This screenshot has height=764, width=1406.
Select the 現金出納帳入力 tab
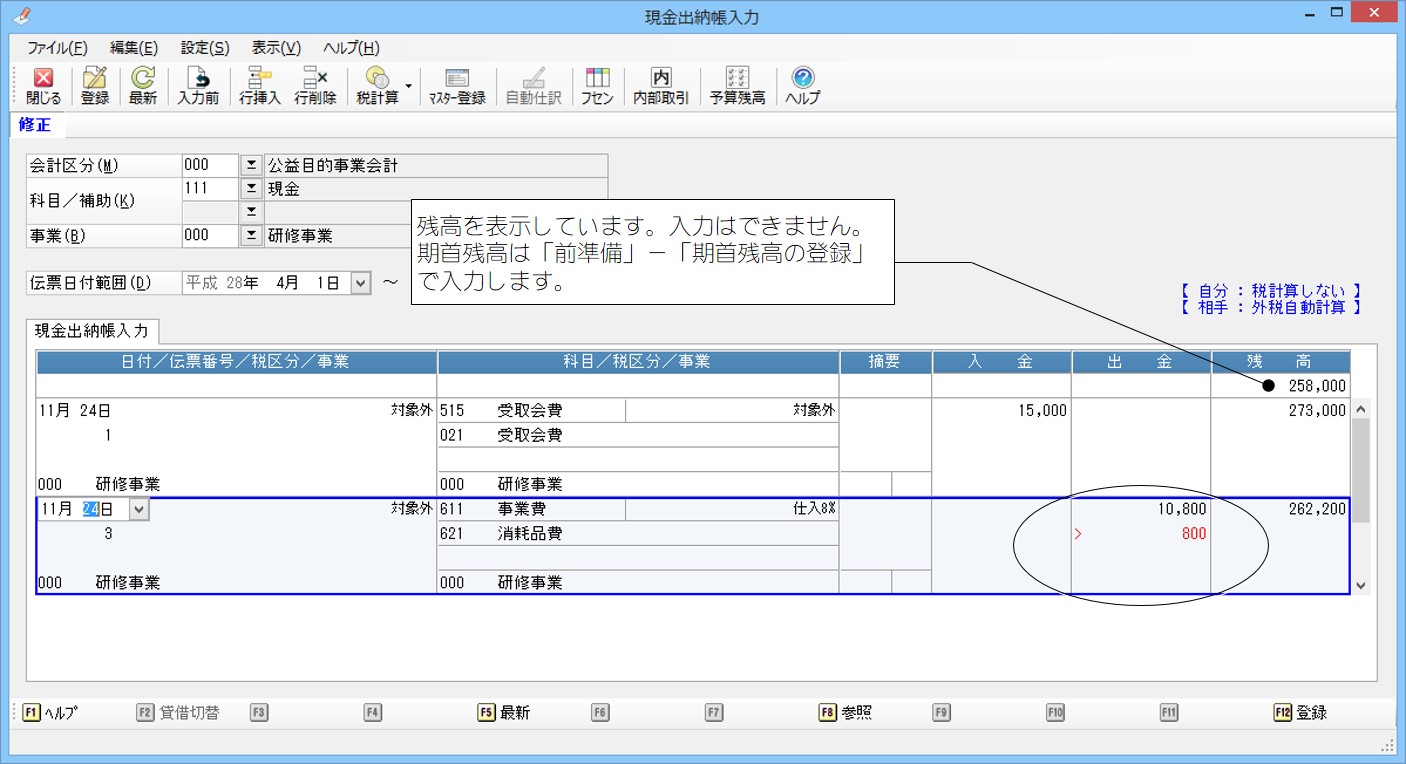point(91,330)
